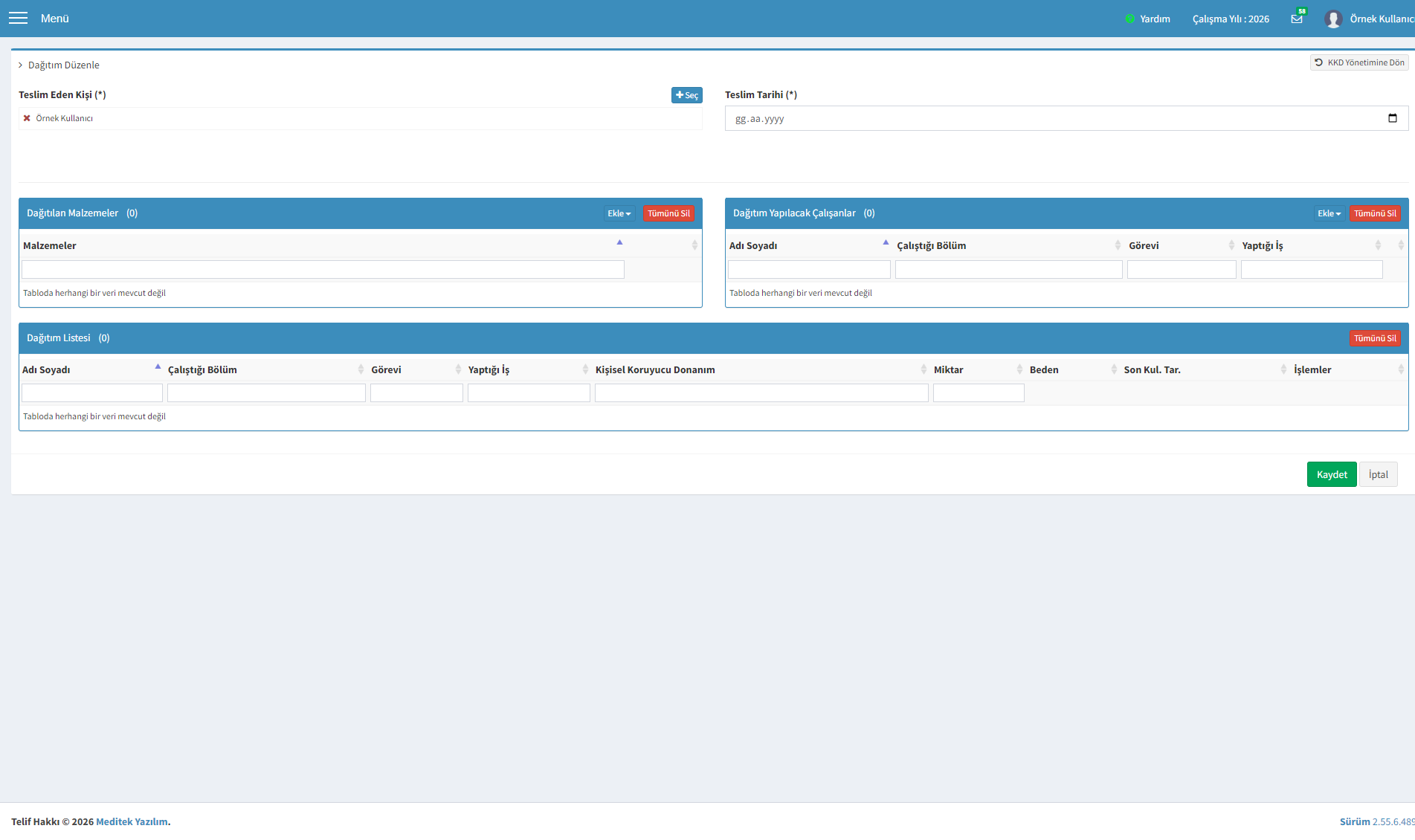Click the Dağıtılan Malzemeler panel title
This screenshot has width=1415, height=840.
tap(73, 213)
